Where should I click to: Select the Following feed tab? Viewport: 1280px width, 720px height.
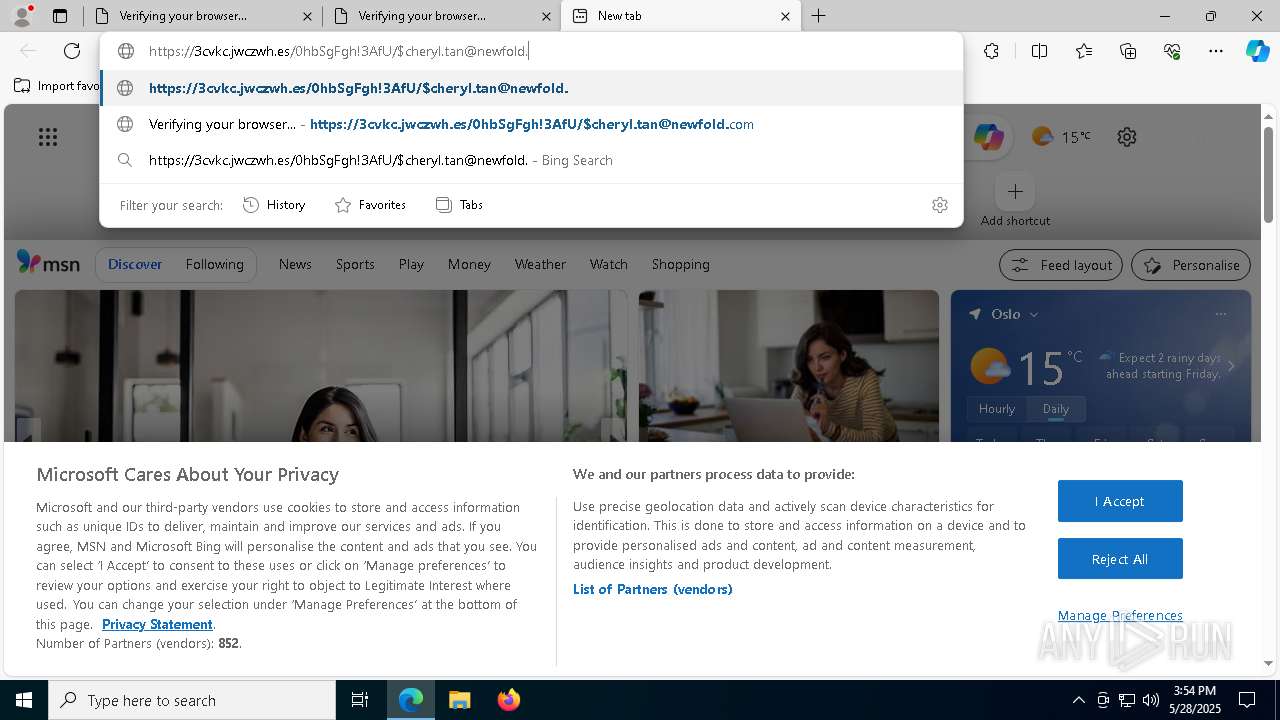coord(214,264)
